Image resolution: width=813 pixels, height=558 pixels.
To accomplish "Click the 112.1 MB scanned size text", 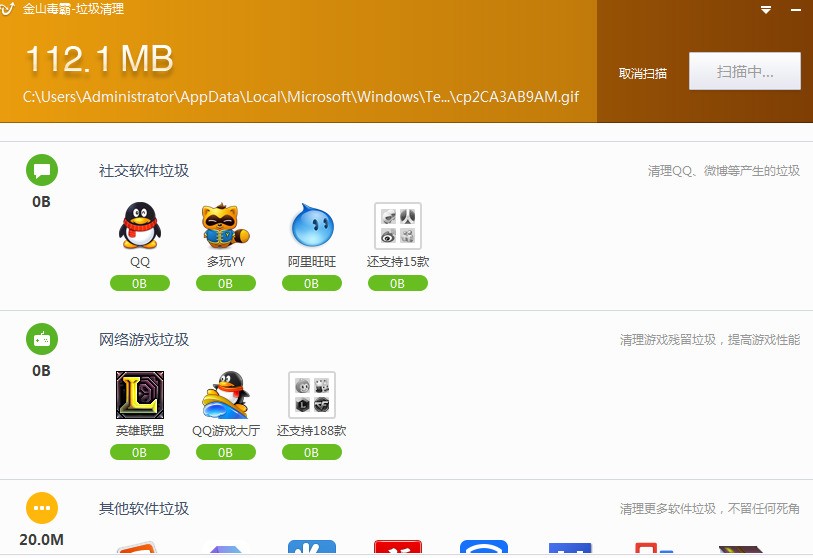I will click(99, 59).
